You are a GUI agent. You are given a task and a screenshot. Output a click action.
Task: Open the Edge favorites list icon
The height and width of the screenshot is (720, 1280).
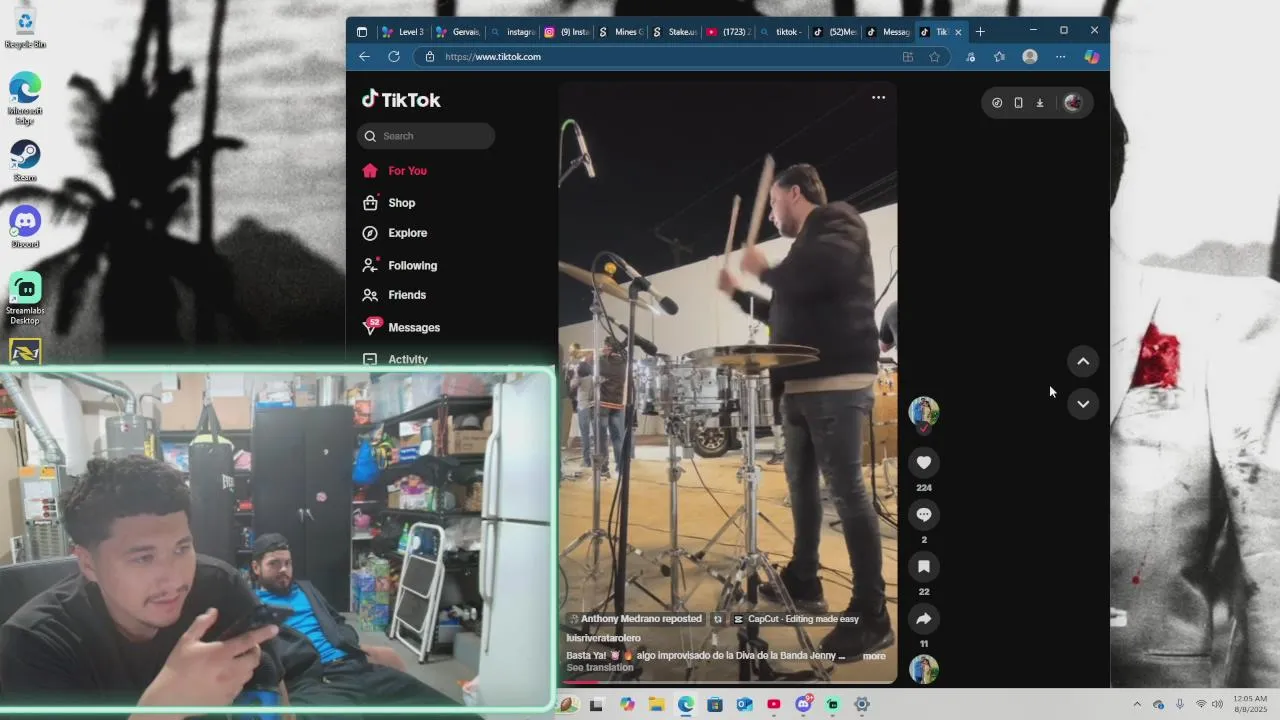tap(999, 57)
